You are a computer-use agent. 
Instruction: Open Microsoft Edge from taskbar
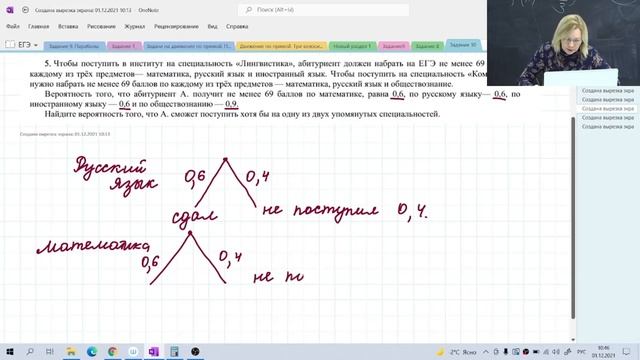pos(92,351)
